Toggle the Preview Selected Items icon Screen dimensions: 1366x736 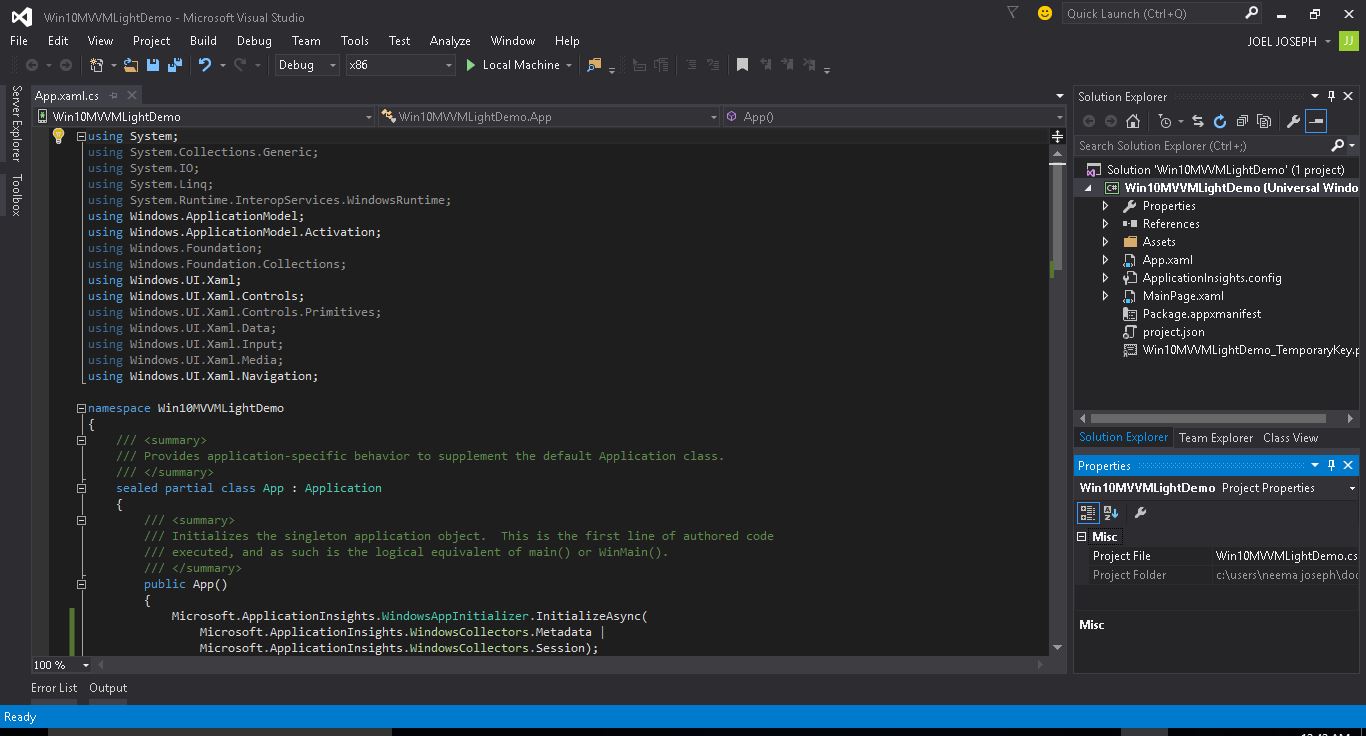click(x=1316, y=121)
